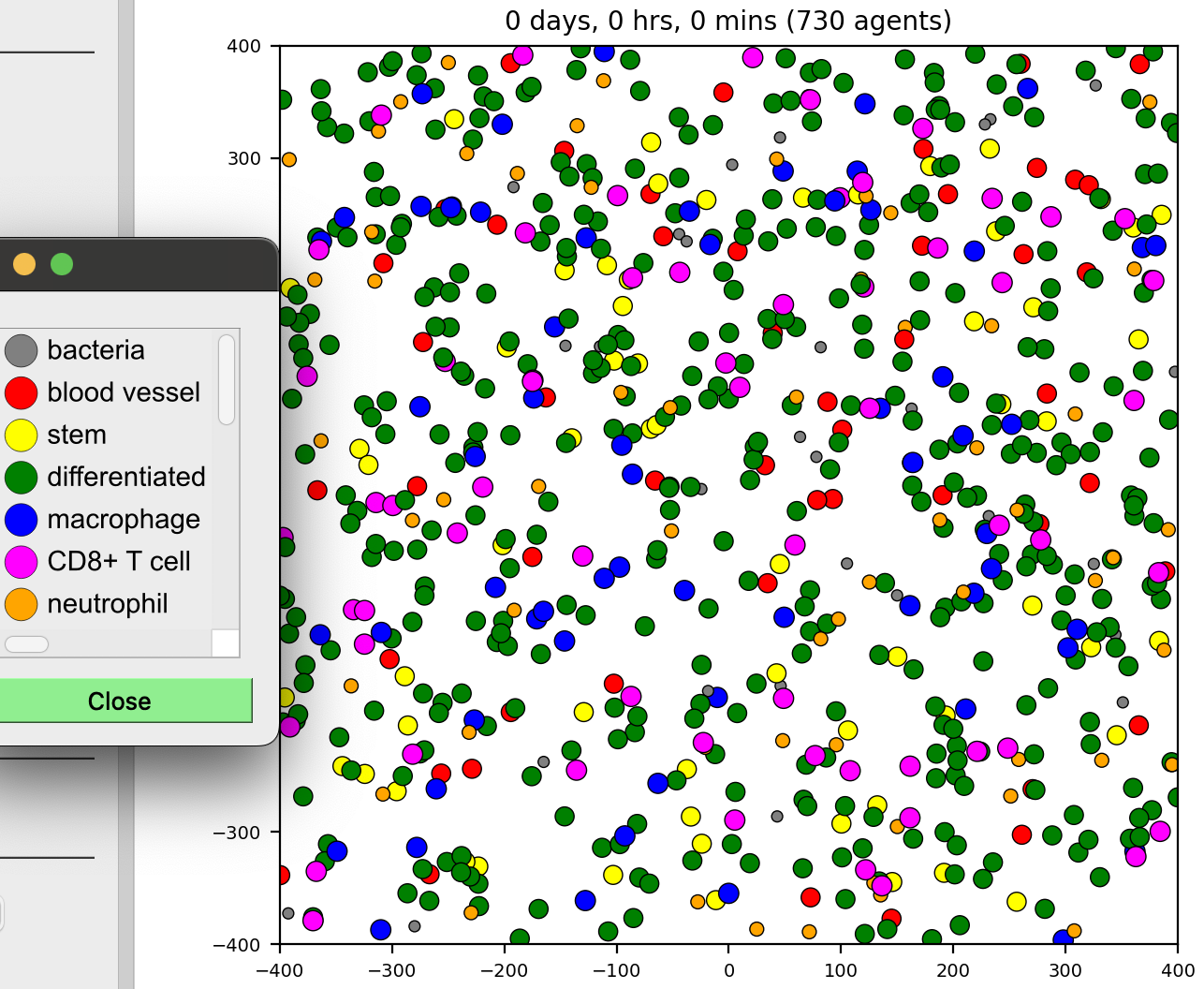Click the 'differentiated' text label
The image size is (1204, 989).
(127, 477)
